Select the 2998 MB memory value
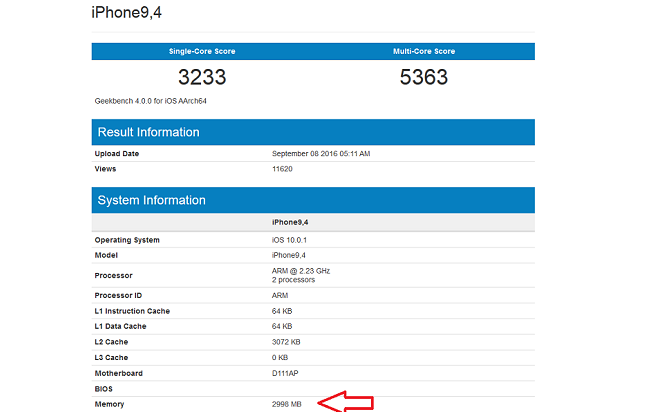The height and width of the screenshot is (412, 650). coord(286,405)
